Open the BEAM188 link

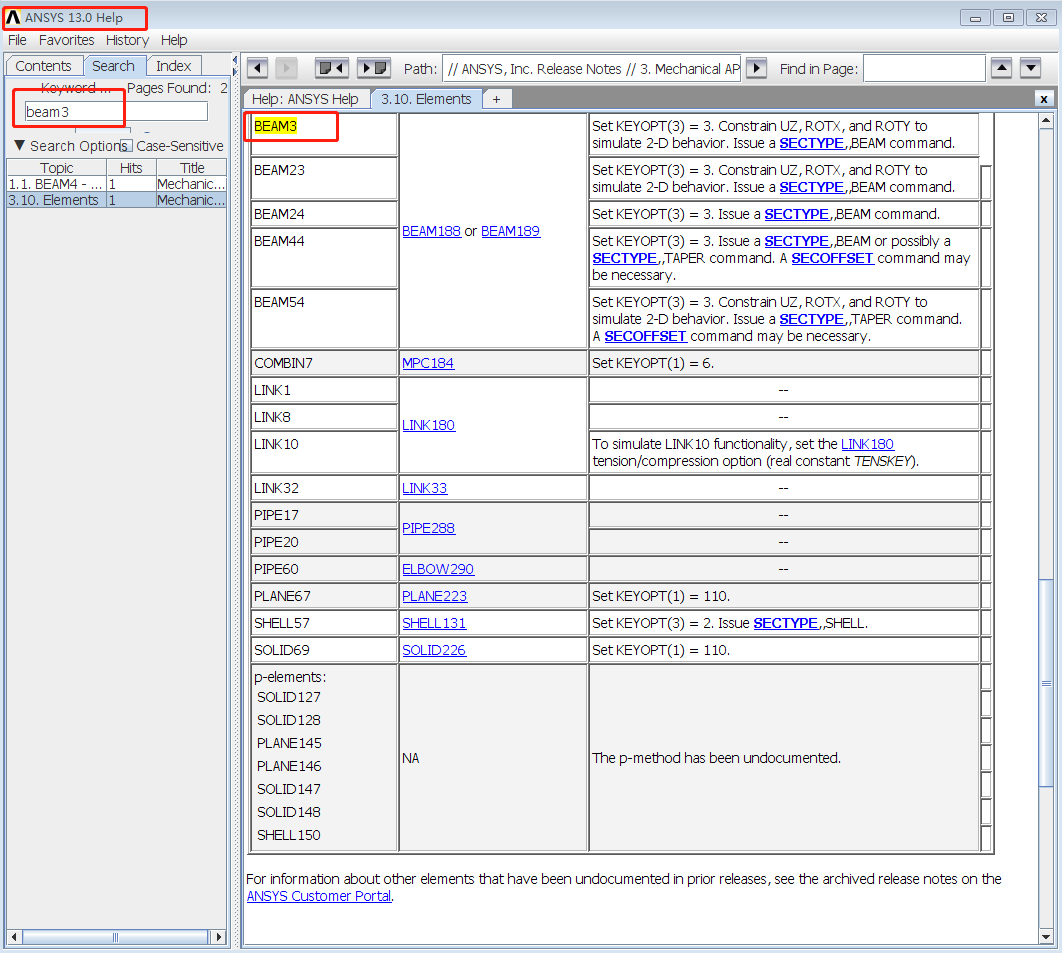click(431, 232)
